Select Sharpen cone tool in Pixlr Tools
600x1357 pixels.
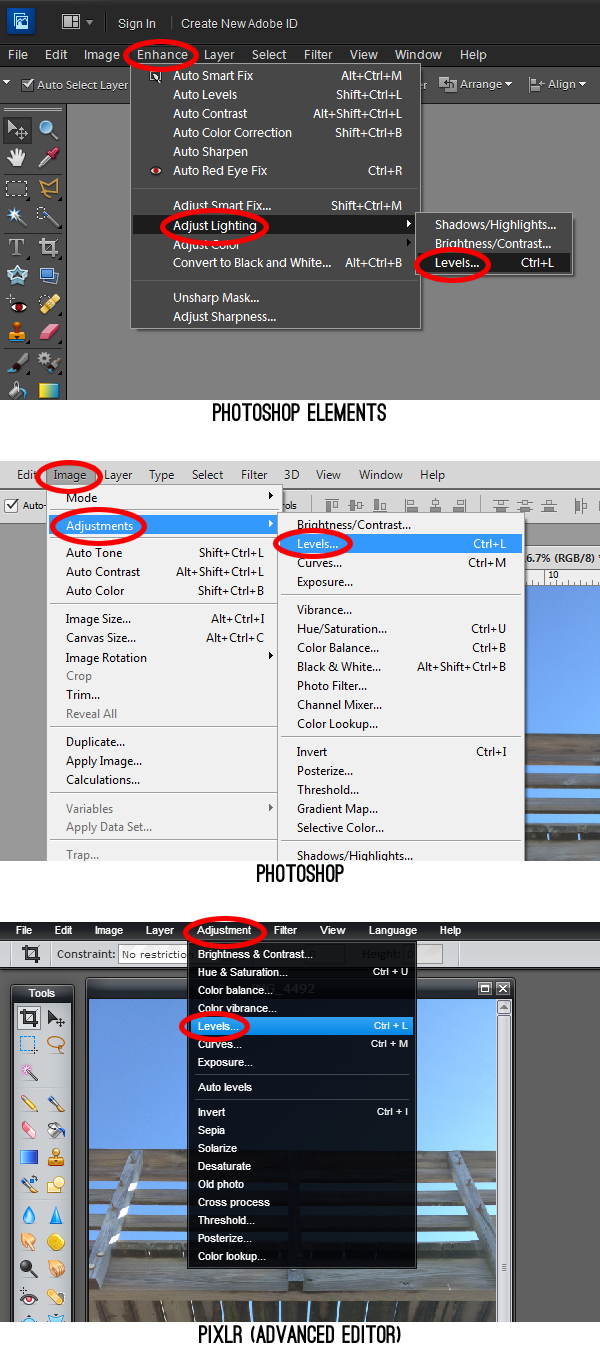pyautogui.click(x=56, y=1215)
